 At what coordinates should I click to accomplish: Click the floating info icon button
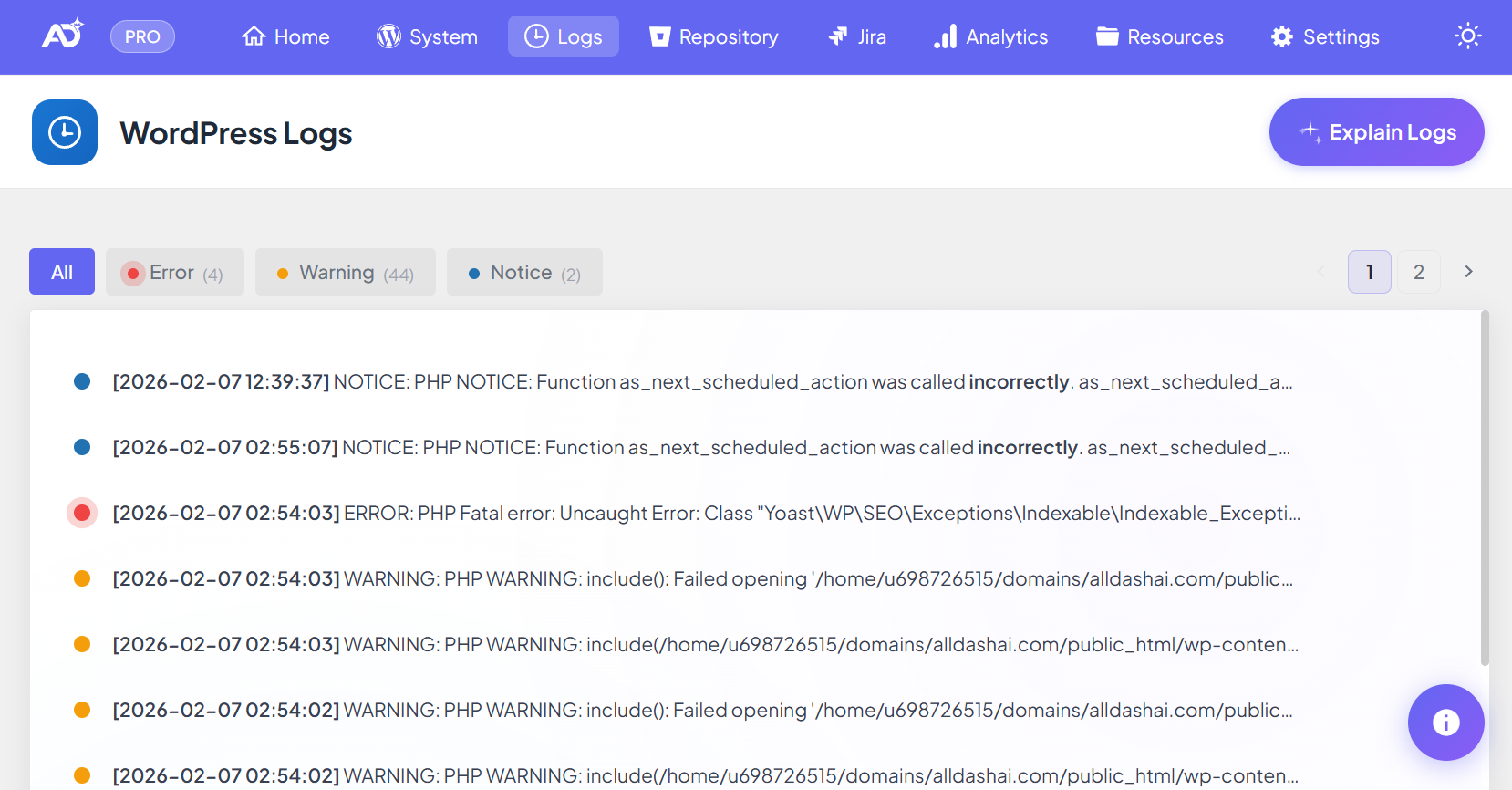pos(1445,722)
